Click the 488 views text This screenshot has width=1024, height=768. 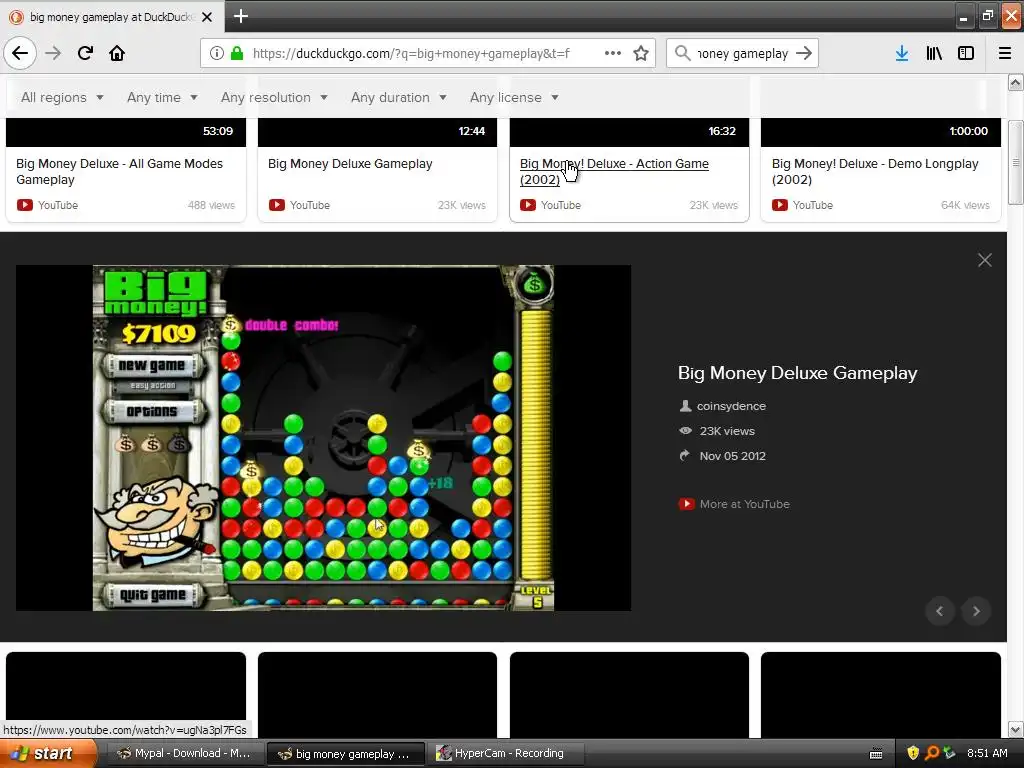[211, 205]
